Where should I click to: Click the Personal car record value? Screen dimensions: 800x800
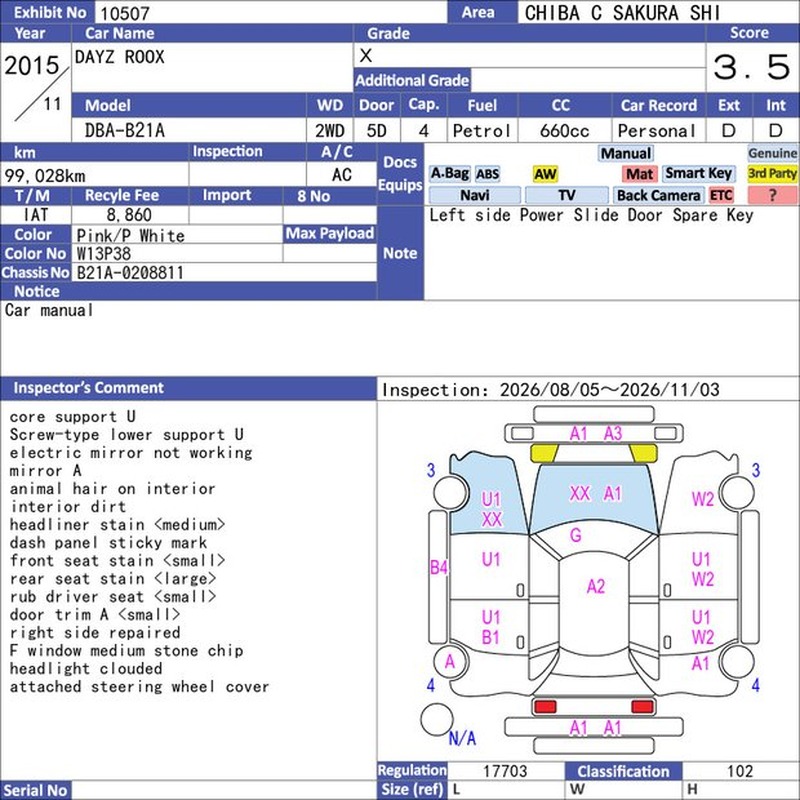click(657, 131)
